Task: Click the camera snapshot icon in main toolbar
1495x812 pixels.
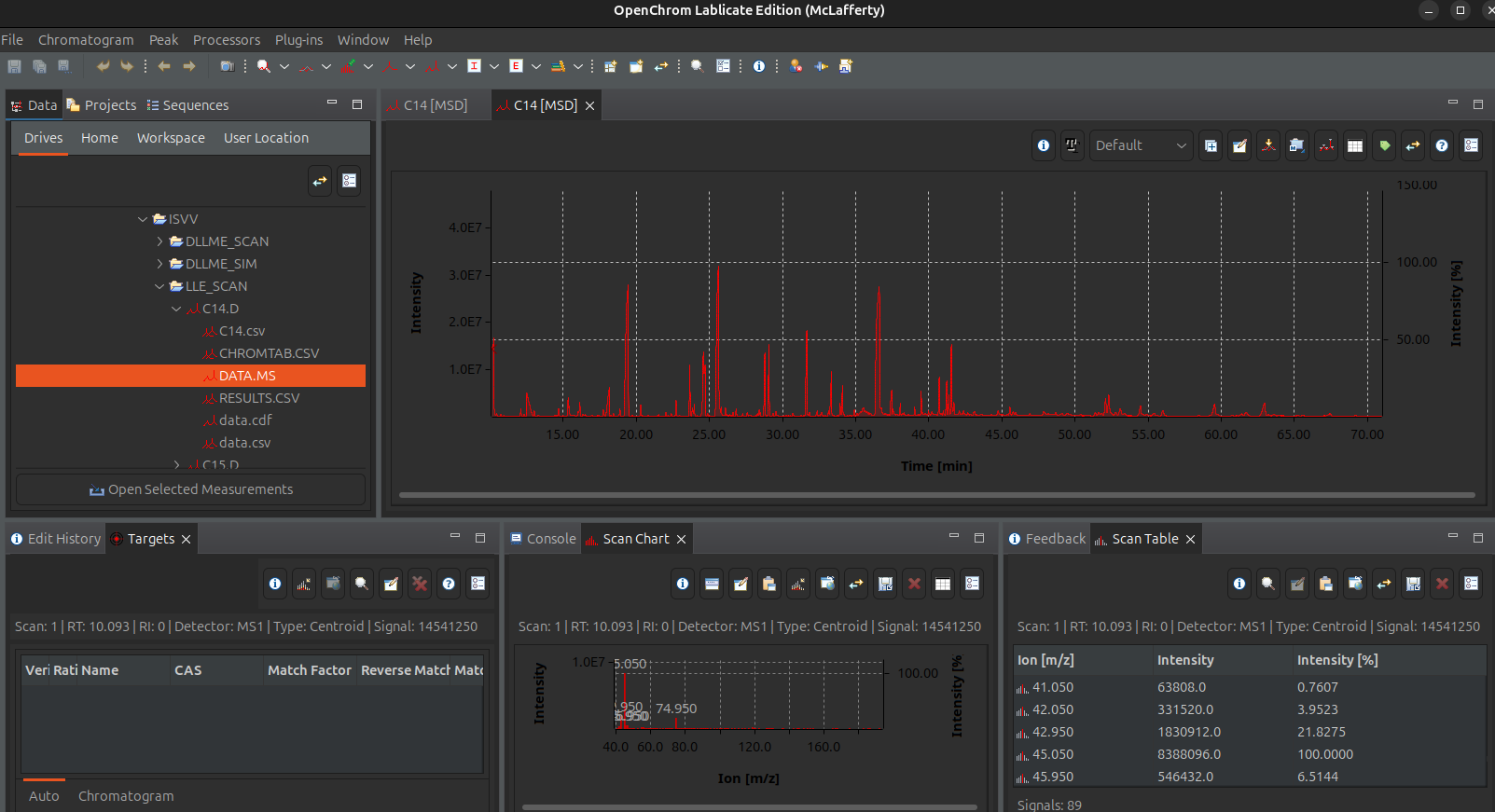Action: click(x=227, y=66)
